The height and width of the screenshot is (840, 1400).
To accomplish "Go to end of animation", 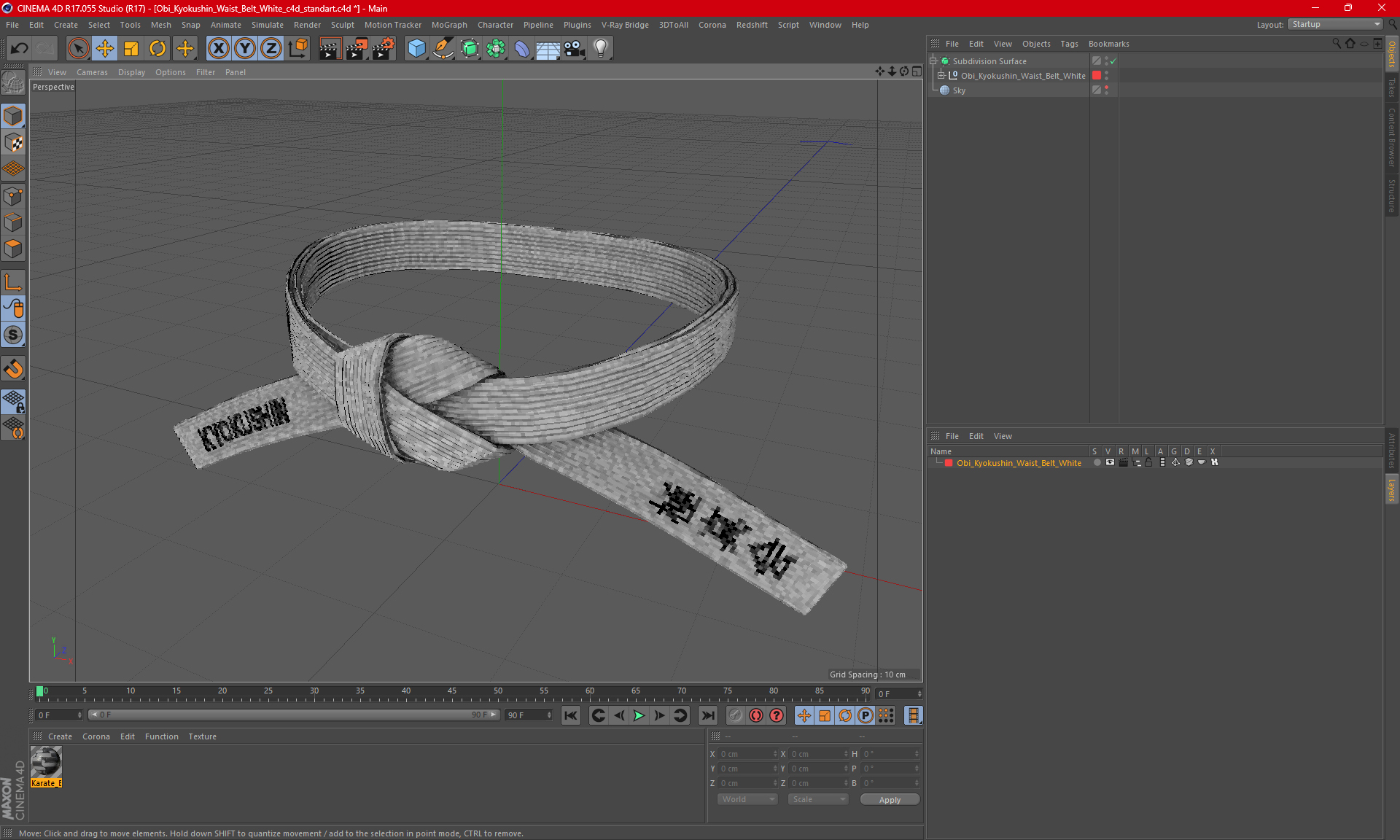I will click(707, 715).
